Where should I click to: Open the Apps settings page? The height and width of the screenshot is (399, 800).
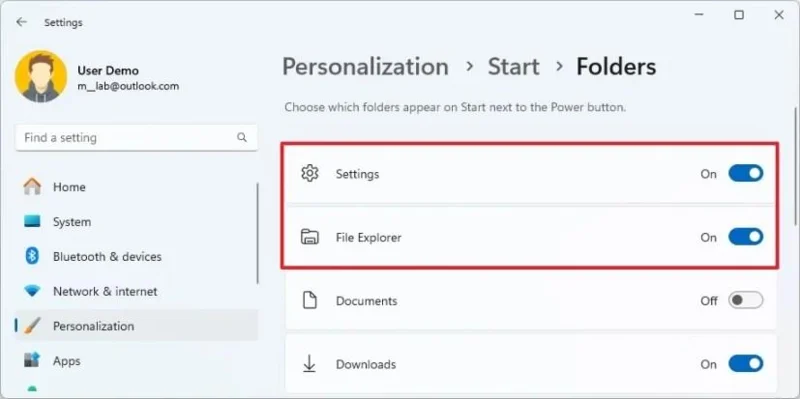(136, 361)
